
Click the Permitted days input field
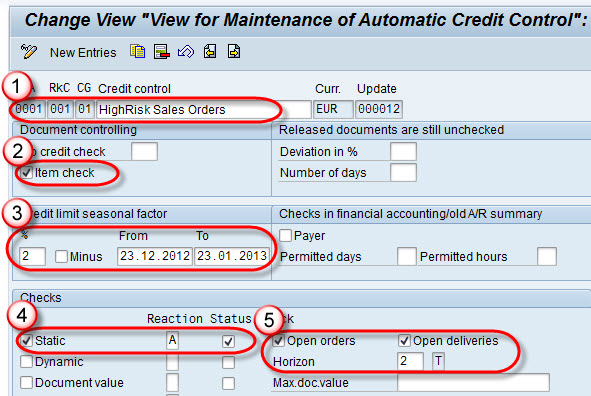(407, 257)
